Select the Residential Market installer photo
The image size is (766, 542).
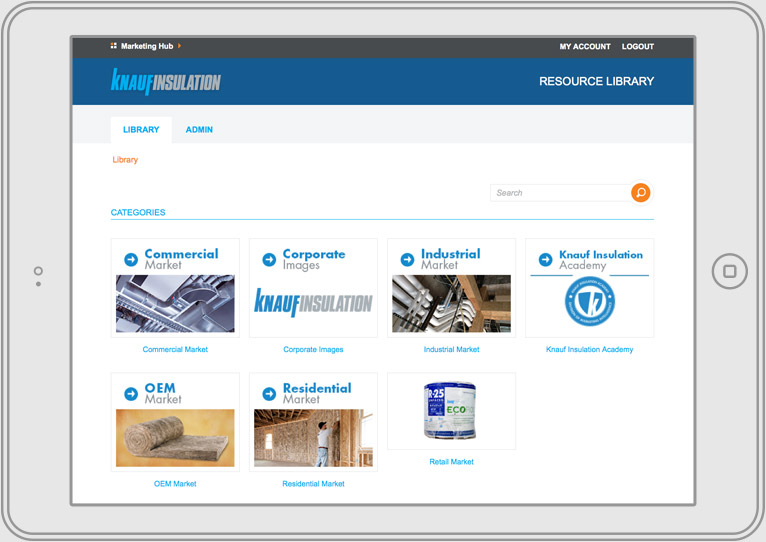pos(313,438)
